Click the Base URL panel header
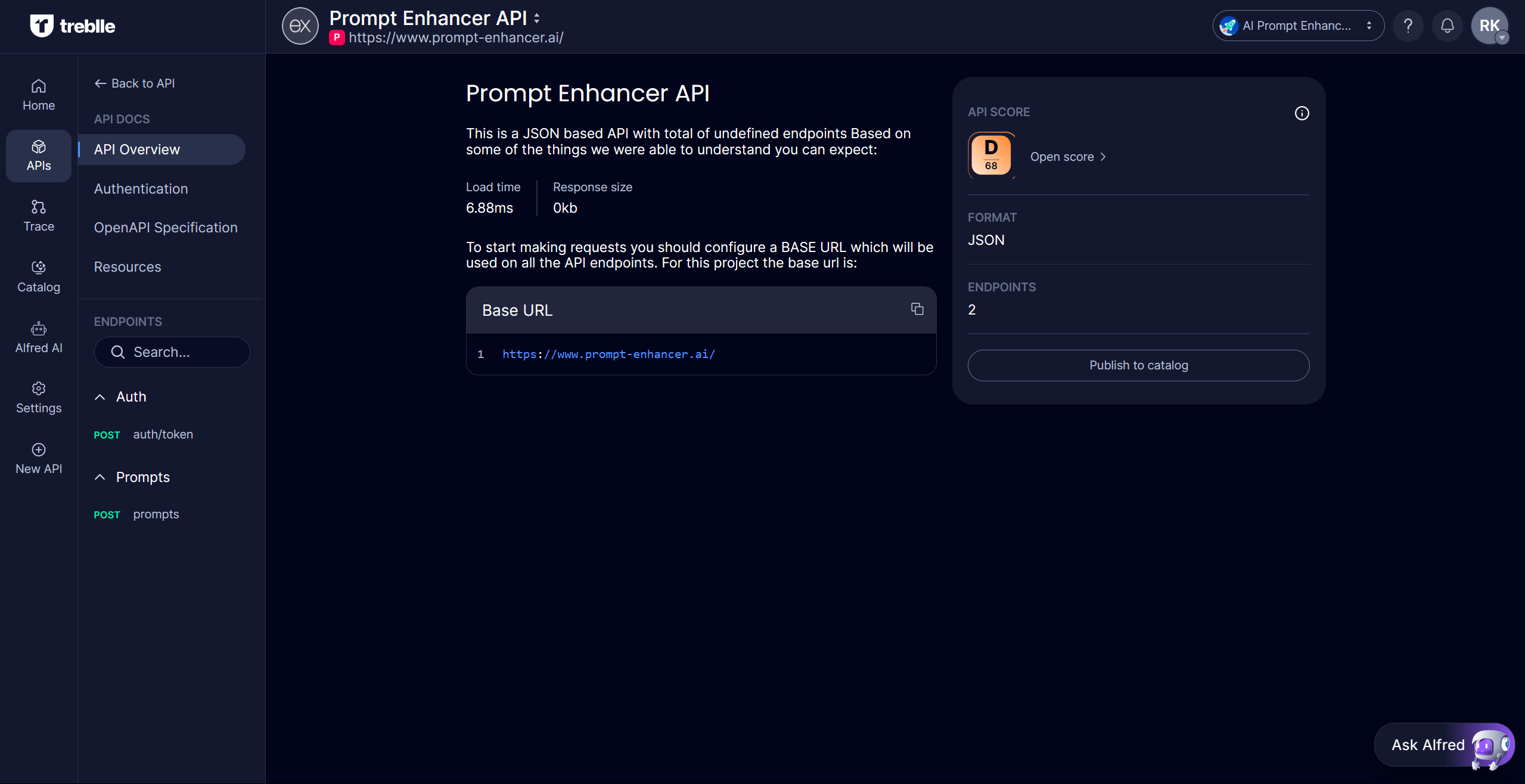The width and height of the screenshot is (1525, 784). tap(701, 310)
